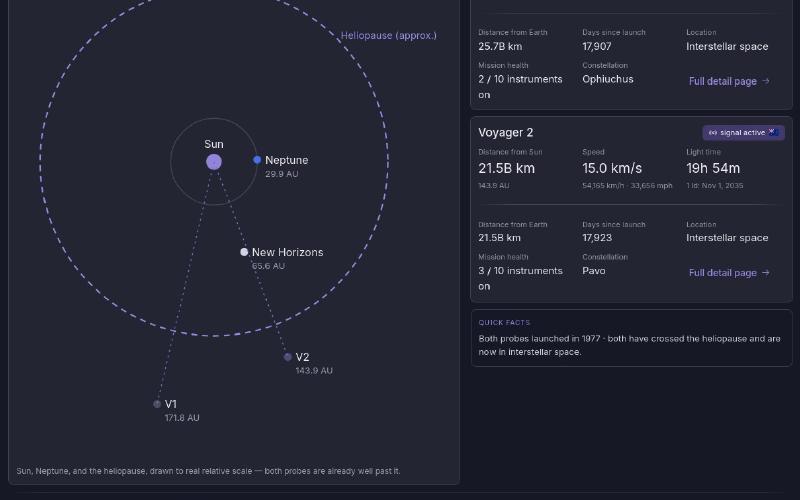Click the 21.5B km distance from Earth value
Viewport: 800px width, 500px height.
(x=499, y=238)
